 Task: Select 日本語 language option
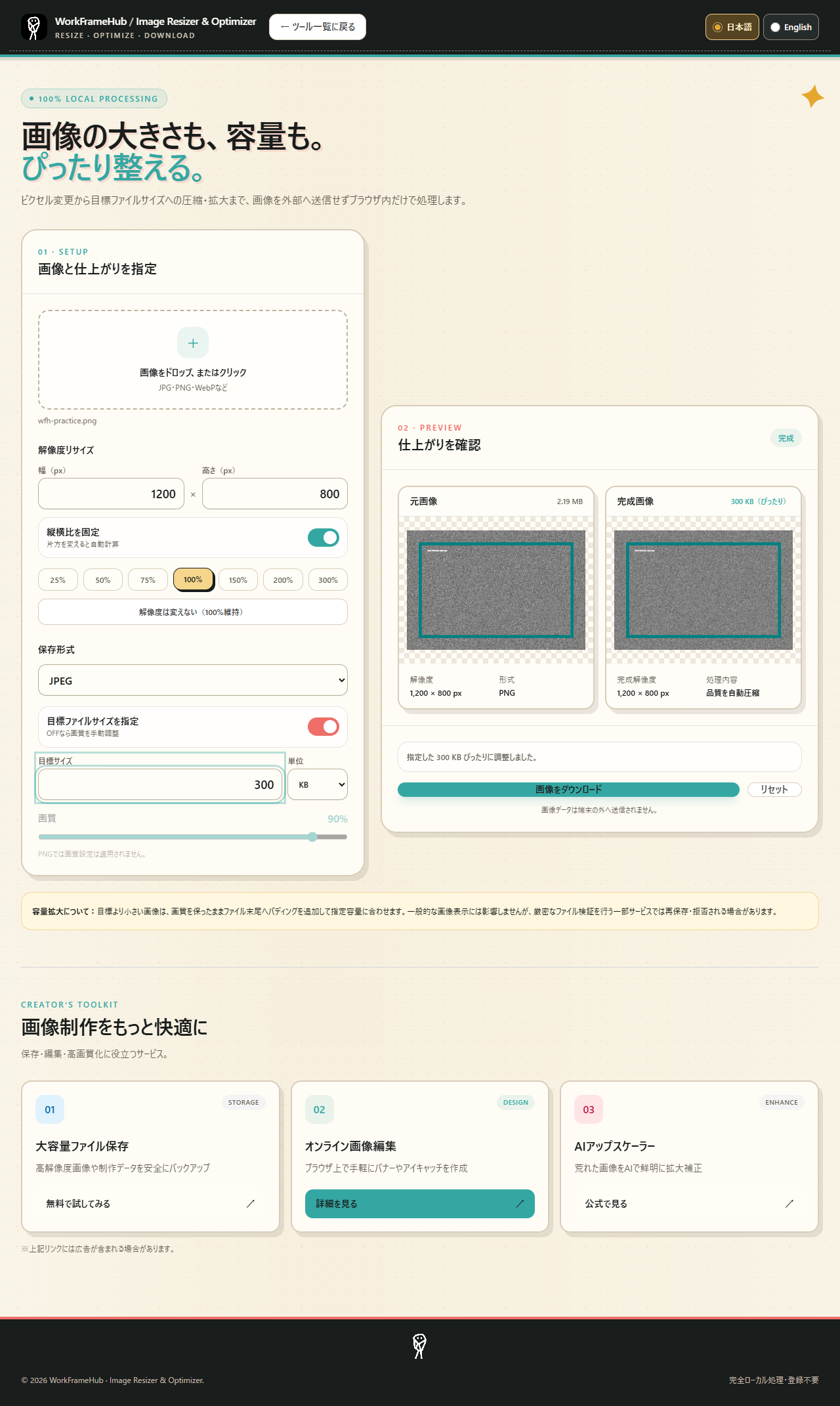[x=732, y=27]
